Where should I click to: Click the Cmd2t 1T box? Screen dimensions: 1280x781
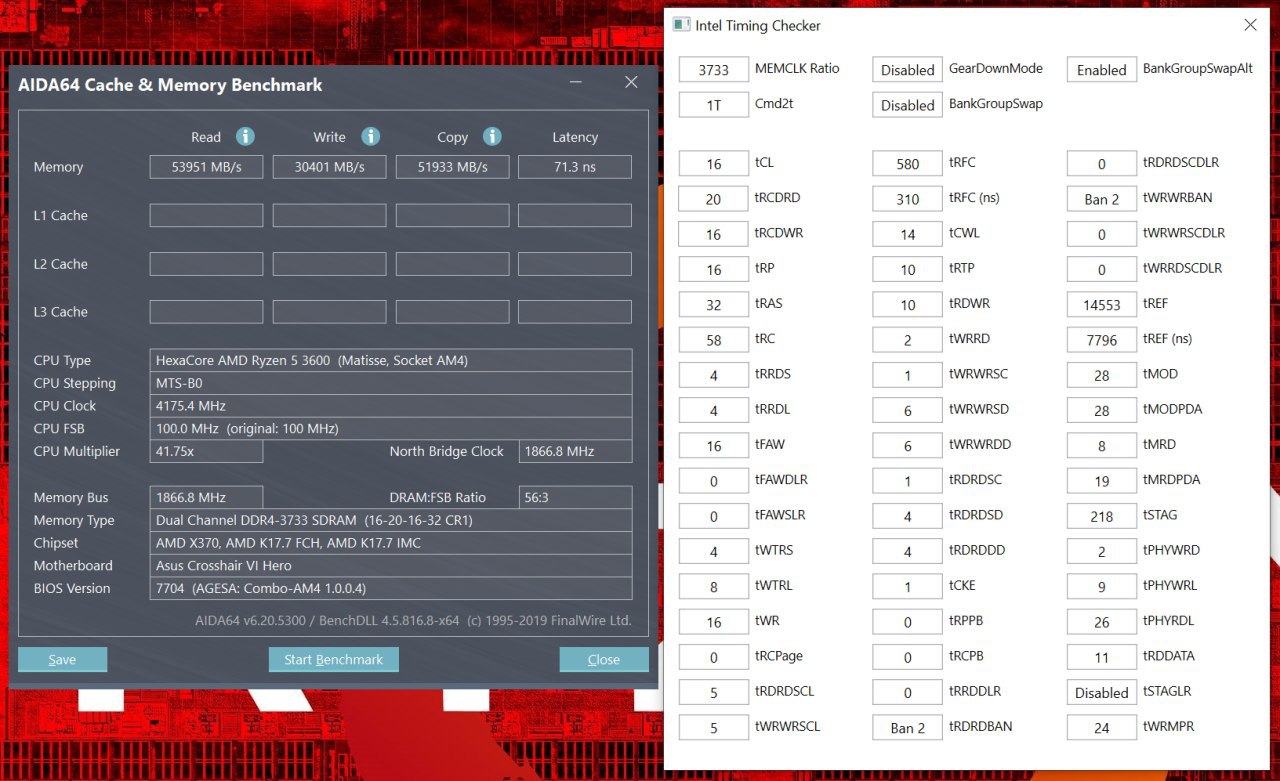pyautogui.click(x=713, y=104)
